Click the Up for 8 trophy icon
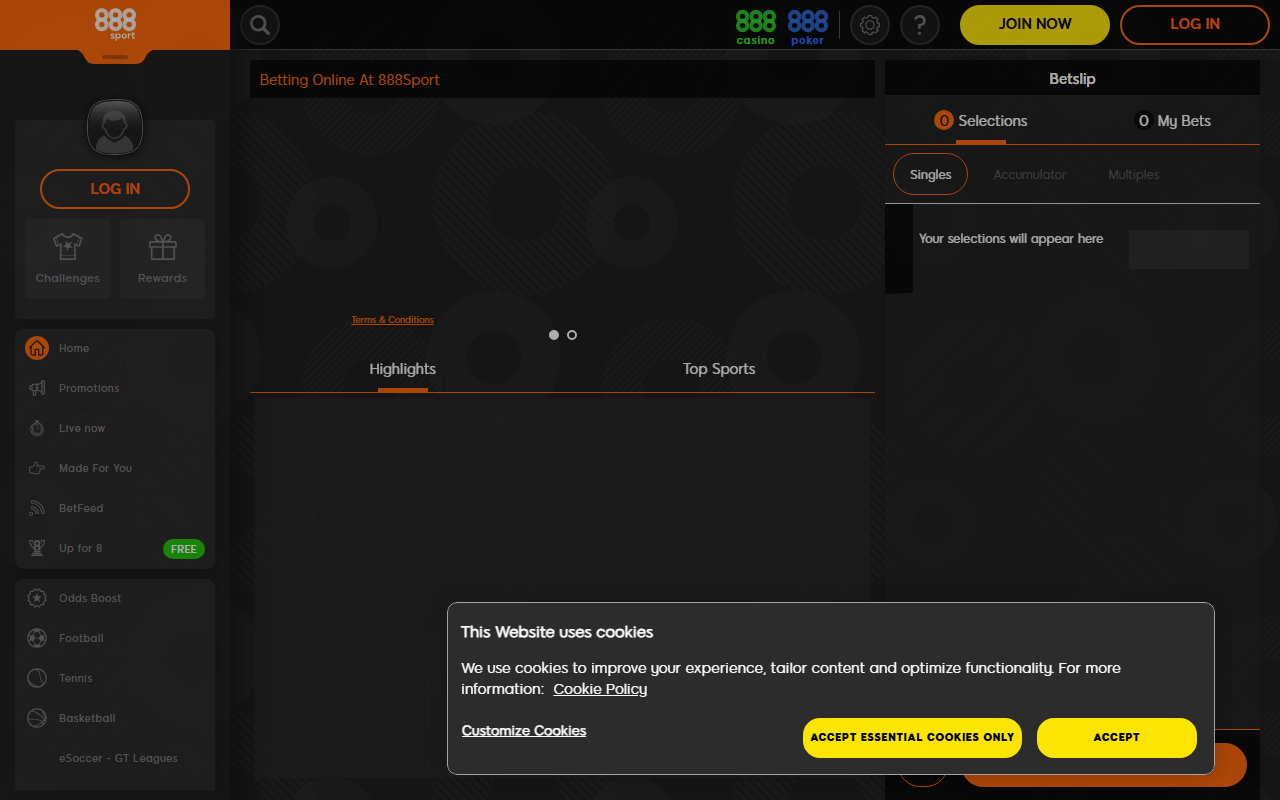The image size is (1280, 800). click(37, 548)
